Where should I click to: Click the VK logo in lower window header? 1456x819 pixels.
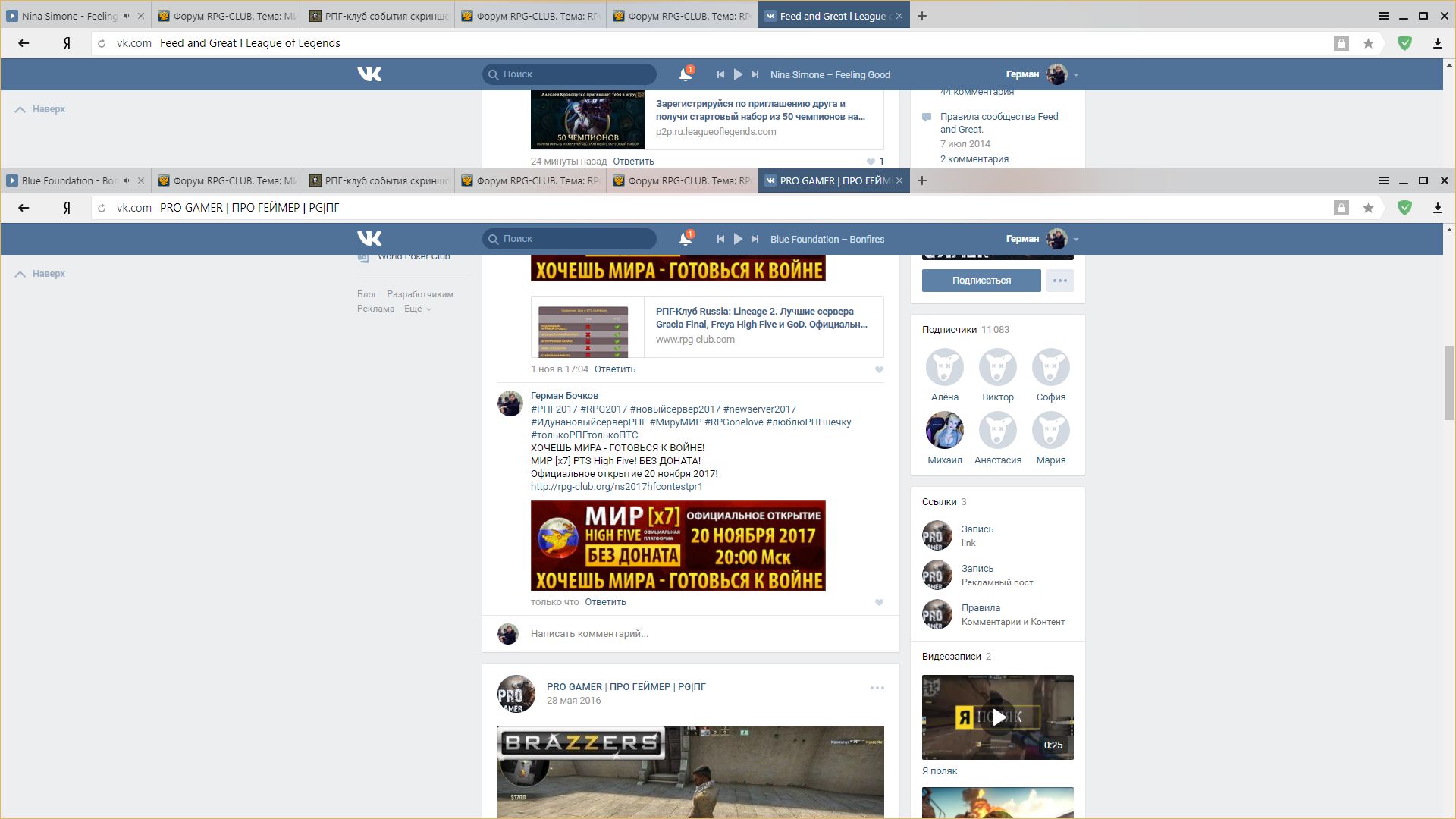[369, 239]
